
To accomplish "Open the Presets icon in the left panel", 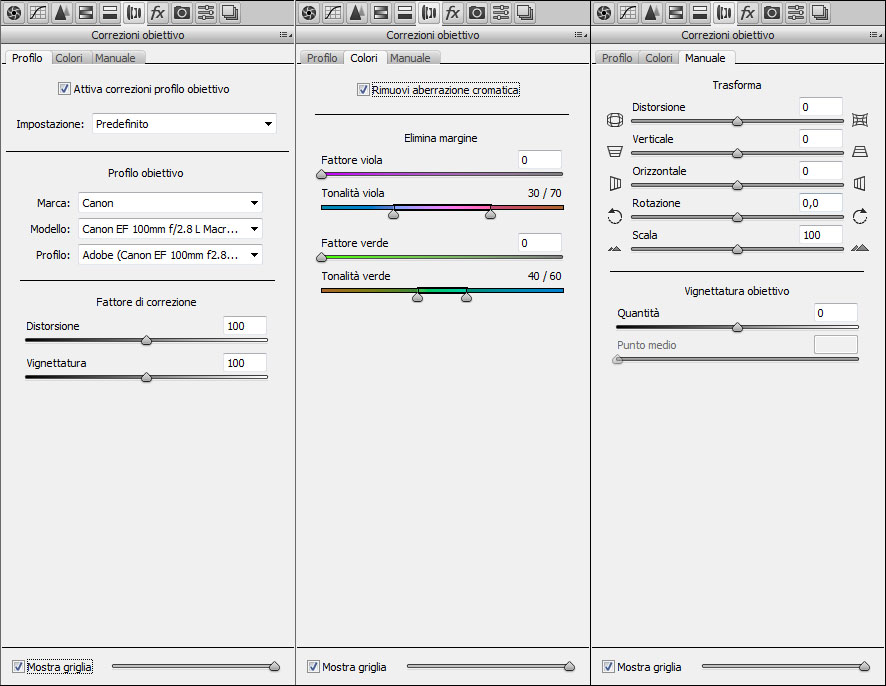I will 206,13.
